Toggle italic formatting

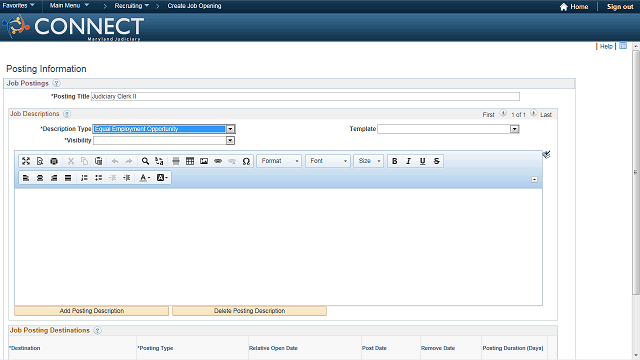[409, 161]
